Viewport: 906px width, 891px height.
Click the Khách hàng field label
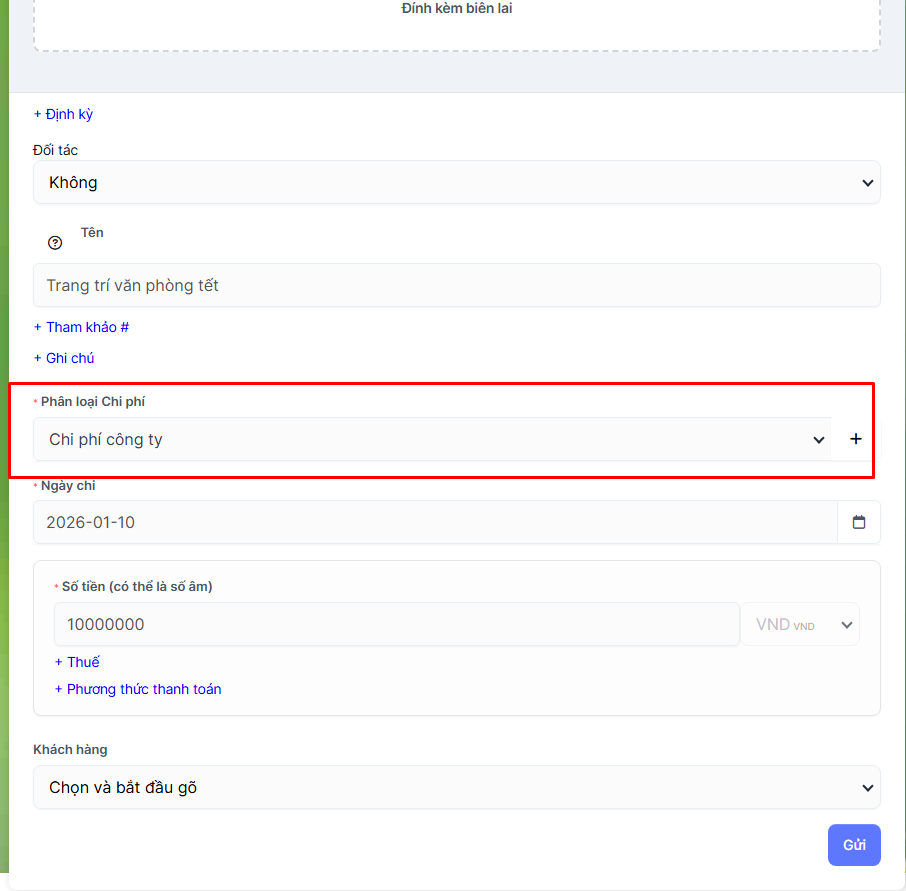click(70, 749)
